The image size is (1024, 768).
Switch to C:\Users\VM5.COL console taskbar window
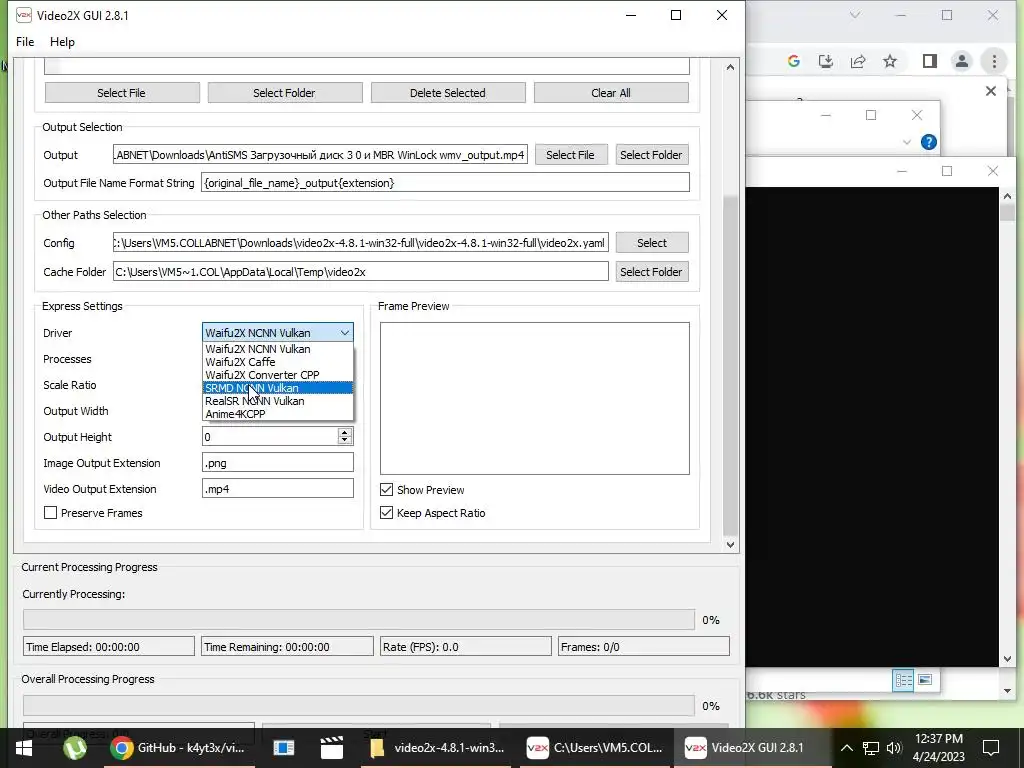pos(594,748)
